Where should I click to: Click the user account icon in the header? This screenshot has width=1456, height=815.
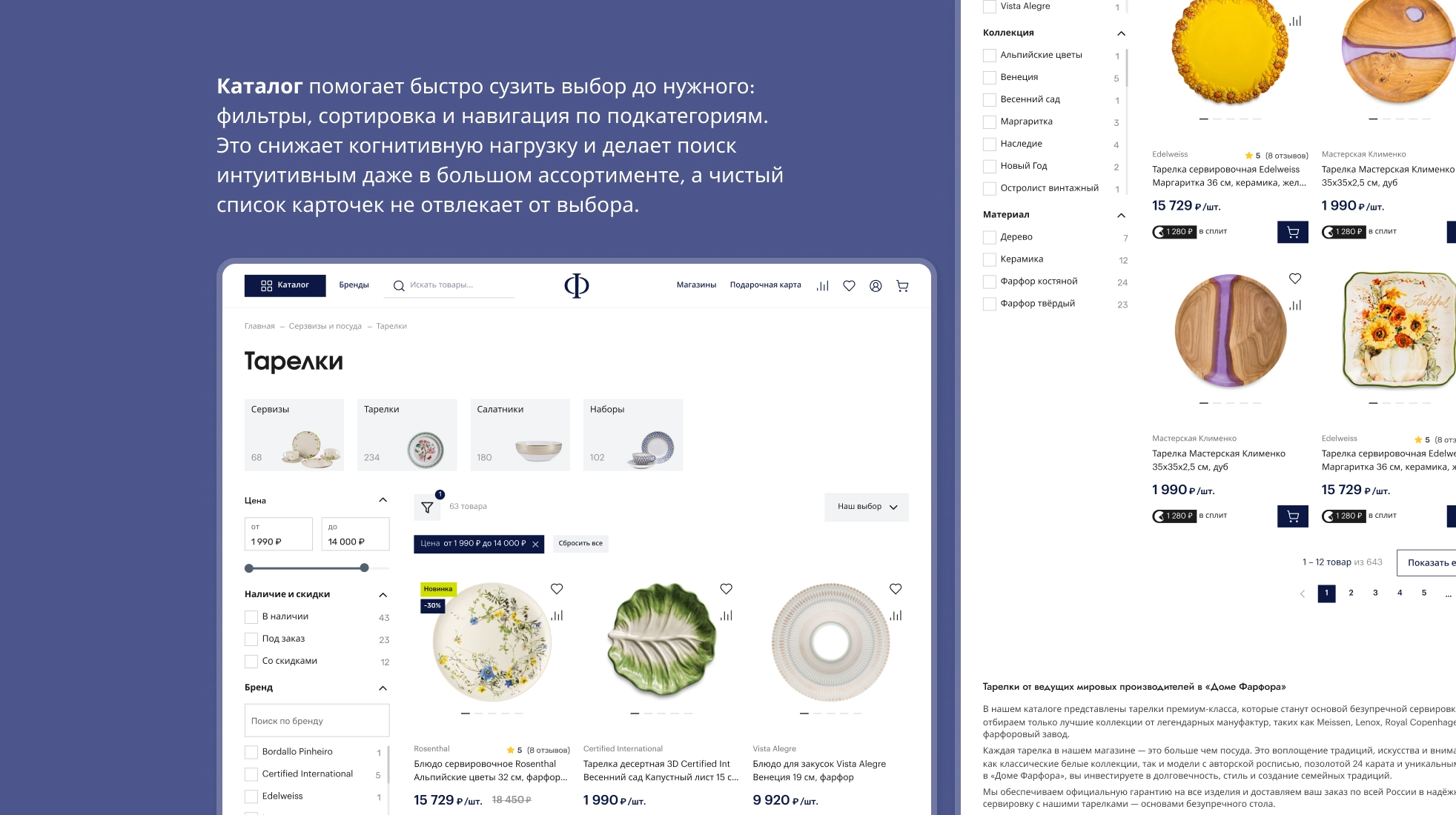pyautogui.click(x=876, y=286)
